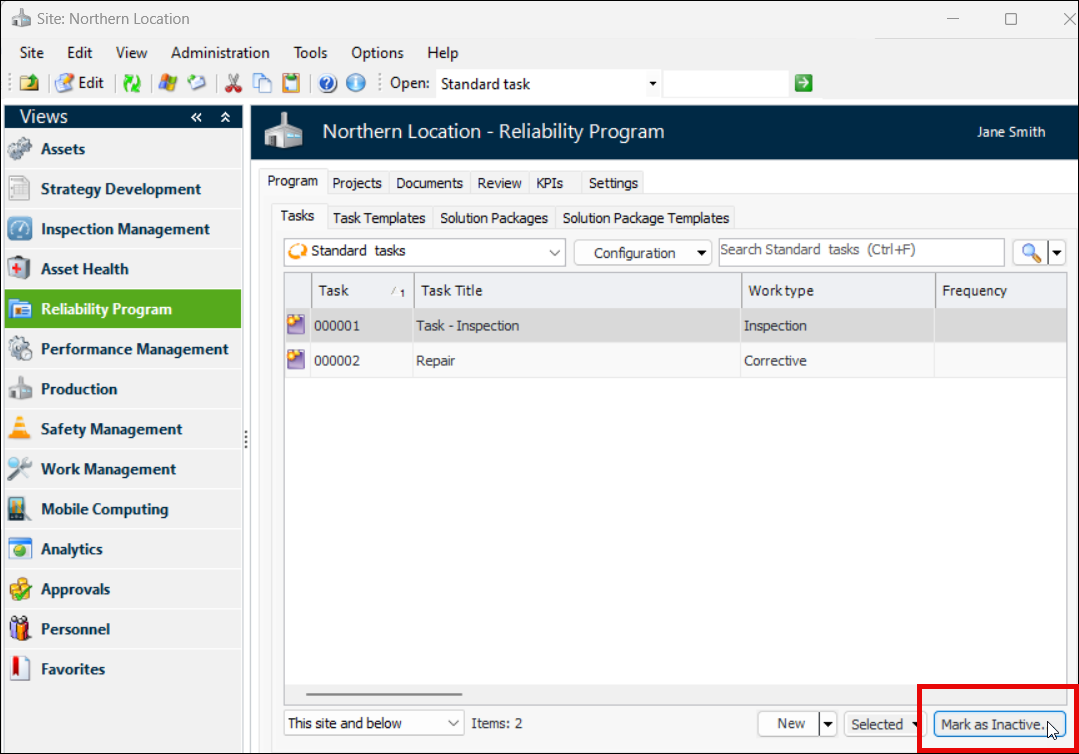
Task: Click the green Go arrow button
Action: click(x=803, y=84)
